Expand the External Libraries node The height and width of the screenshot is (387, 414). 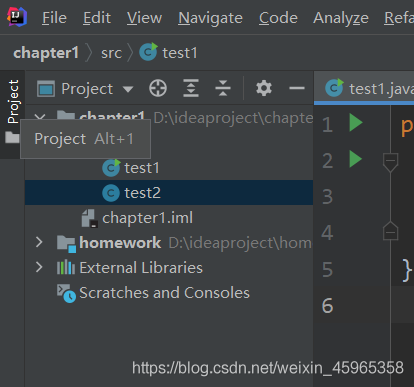pyautogui.click(x=39, y=267)
